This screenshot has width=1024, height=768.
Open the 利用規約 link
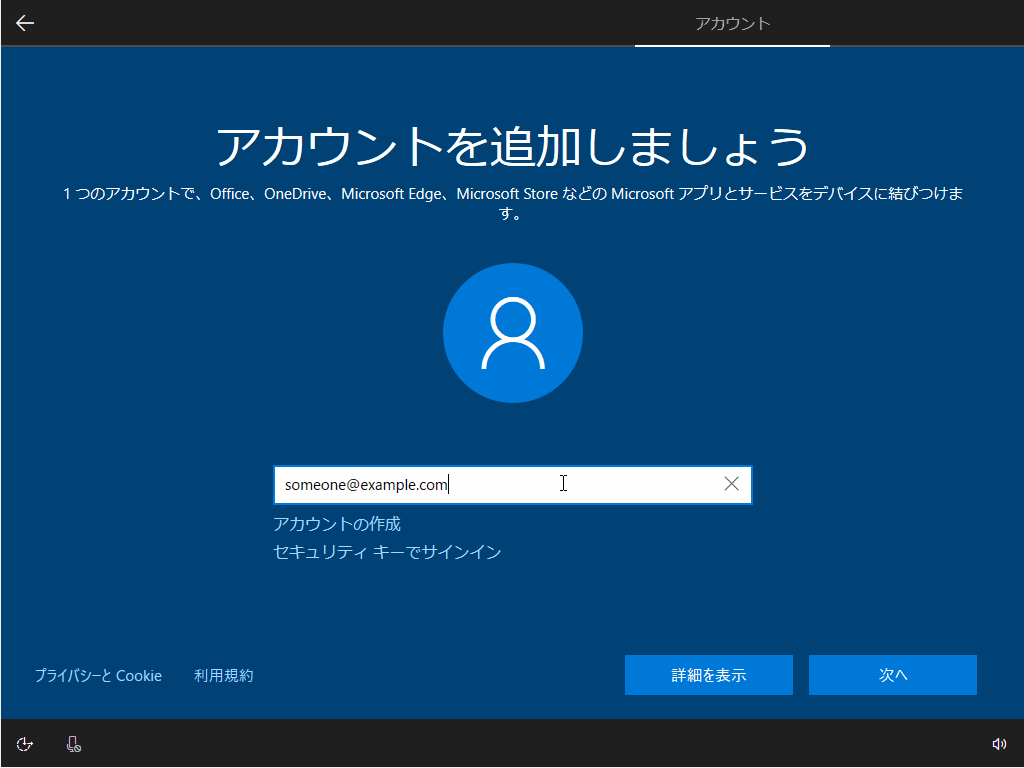click(223, 675)
